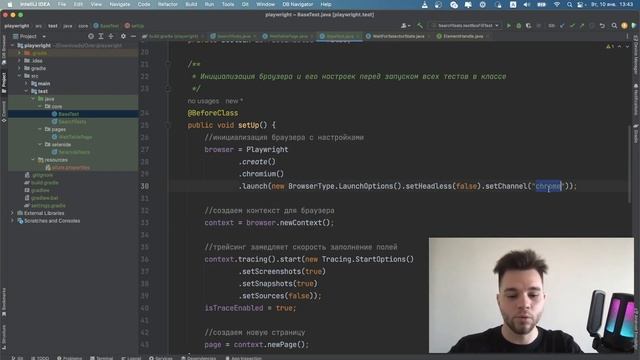Expand the .idea folder
Image resolution: width=640 pixels, height=360 pixels.
(x=19, y=60)
